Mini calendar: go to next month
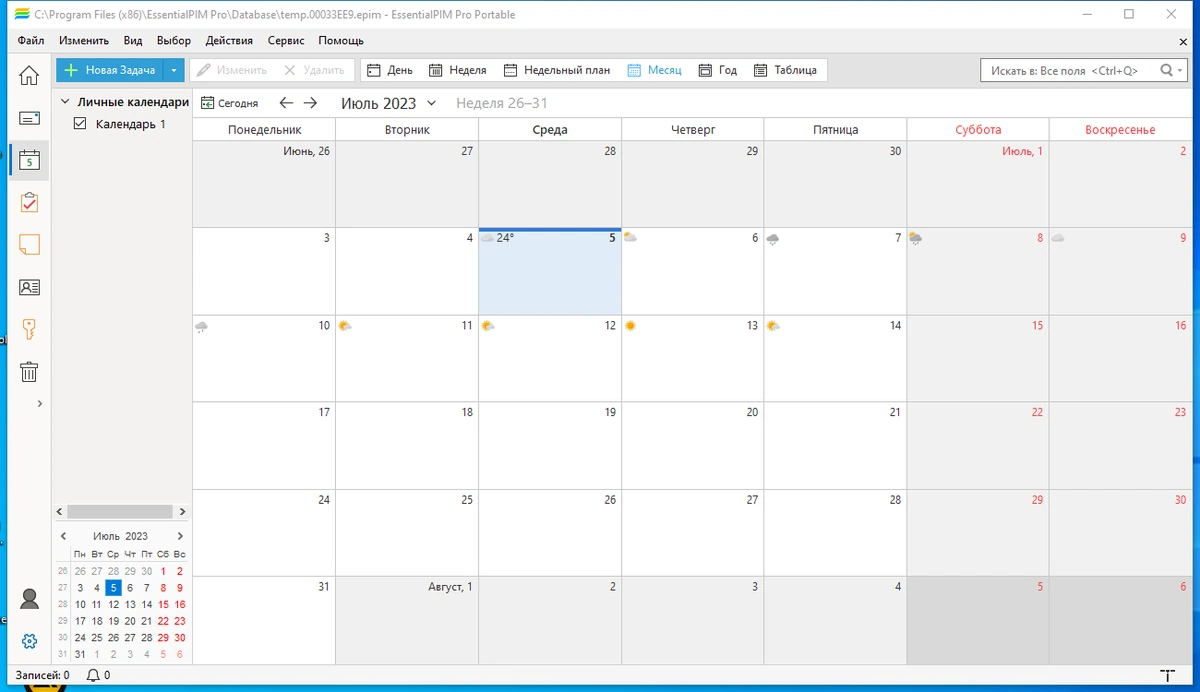The width and height of the screenshot is (1200, 692). [180, 536]
